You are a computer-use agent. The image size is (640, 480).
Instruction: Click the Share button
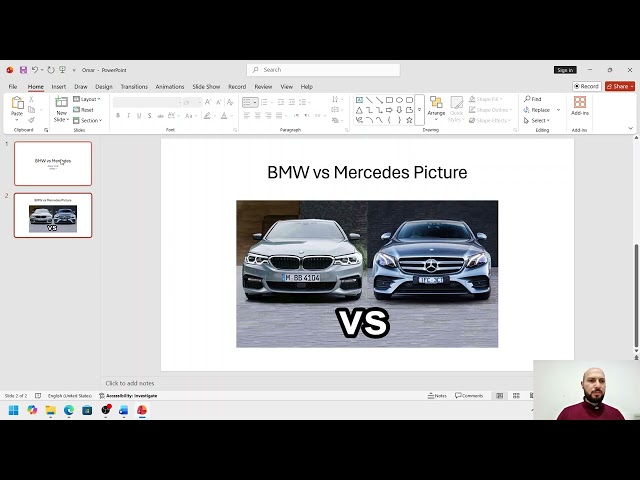tap(620, 86)
